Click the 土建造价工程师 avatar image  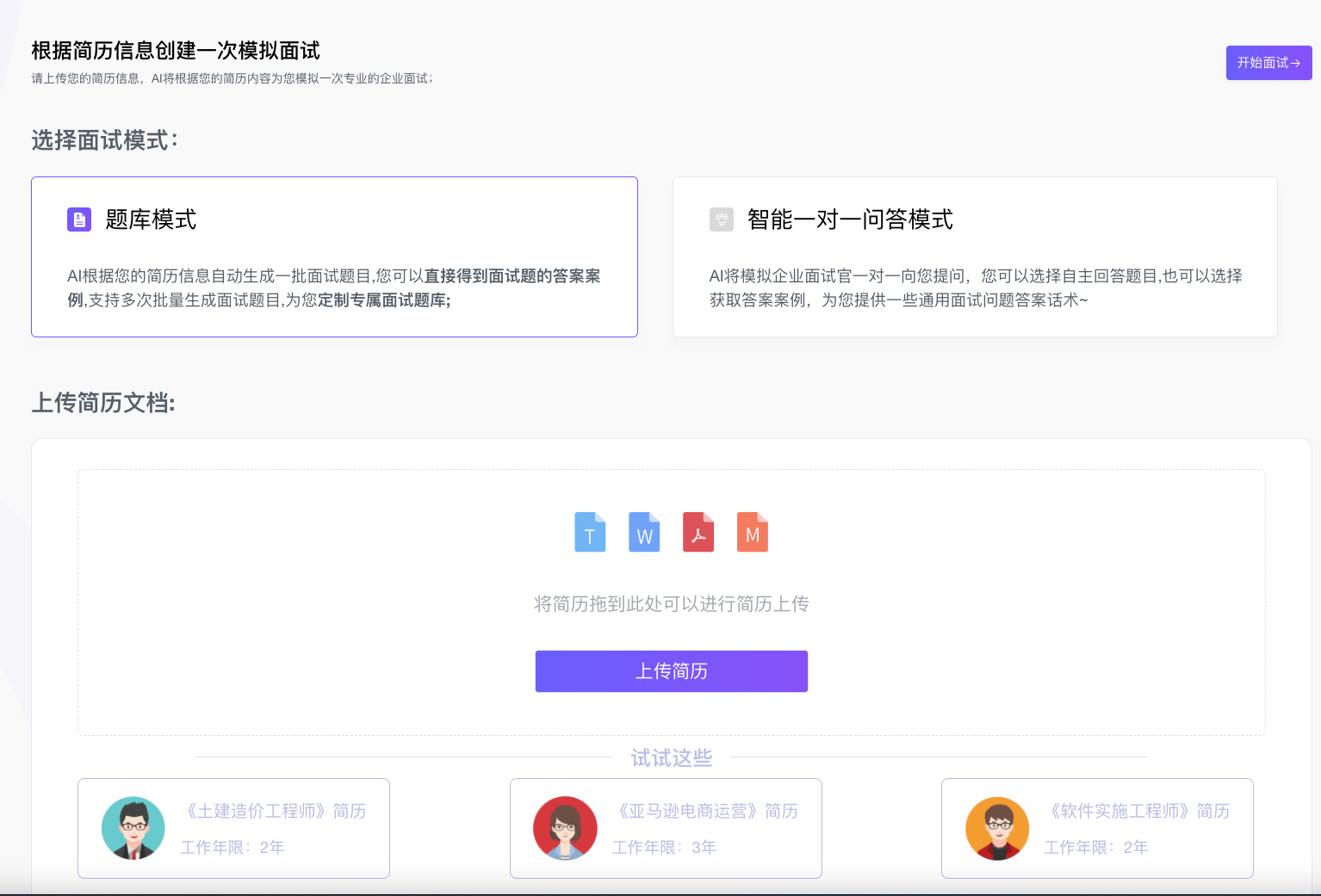133,828
